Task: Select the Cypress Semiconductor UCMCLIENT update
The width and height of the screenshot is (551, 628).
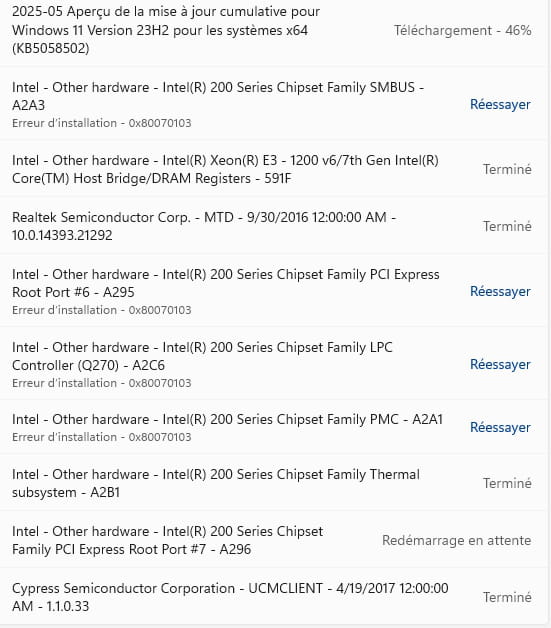Action: click(x=274, y=596)
